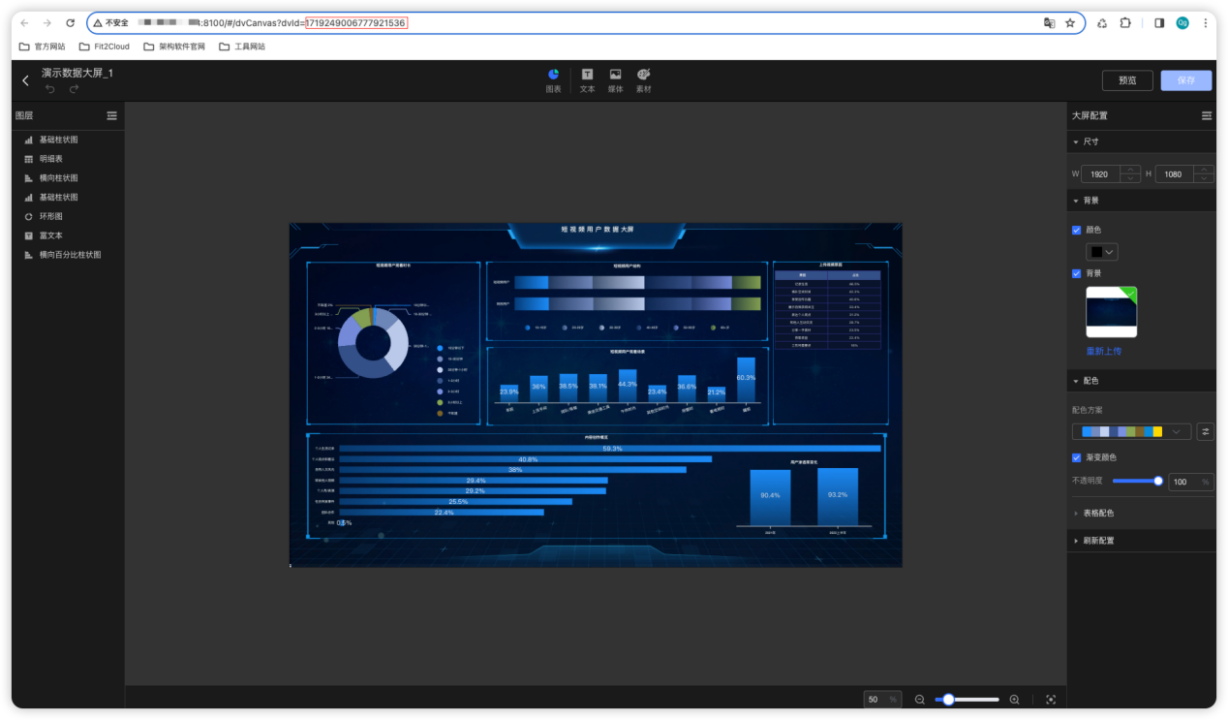The height and width of the screenshot is (720, 1228).
Task: Zoom in the canvas with plus icon
Action: coord(1015,700)
